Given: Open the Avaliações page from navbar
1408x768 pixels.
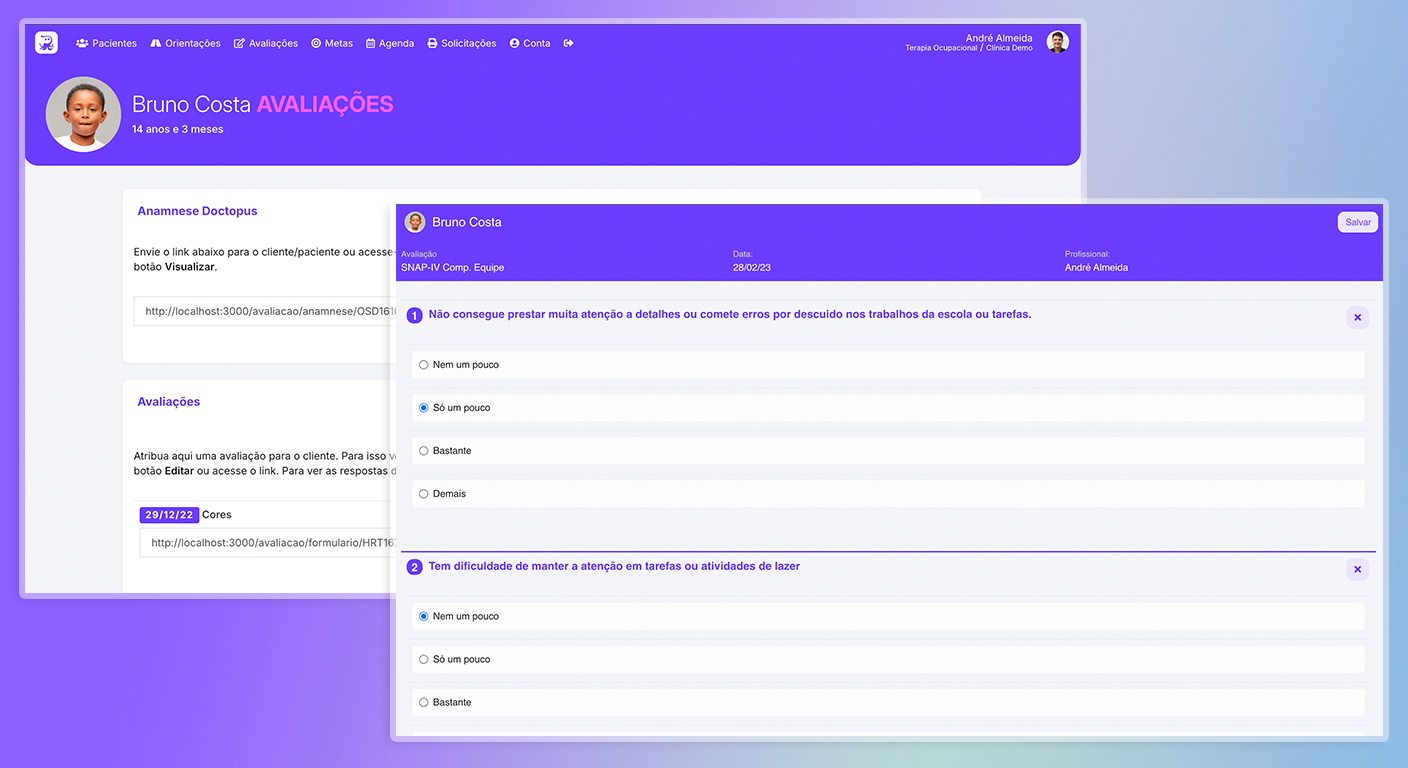Looking at the screenshot, I should click(266, 43).
